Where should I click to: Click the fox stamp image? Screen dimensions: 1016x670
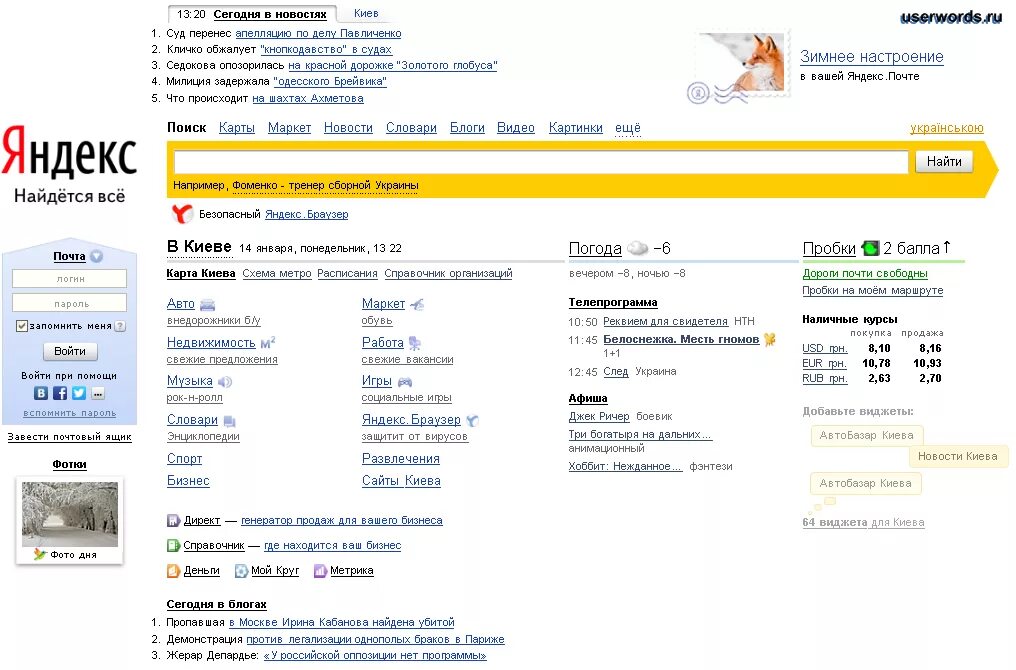(745, 64)
